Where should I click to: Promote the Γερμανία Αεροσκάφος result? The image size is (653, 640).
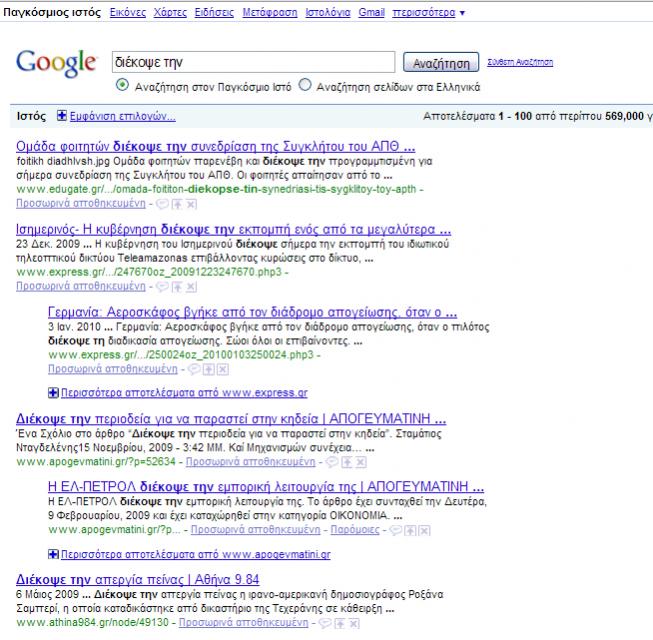point(209,369)
